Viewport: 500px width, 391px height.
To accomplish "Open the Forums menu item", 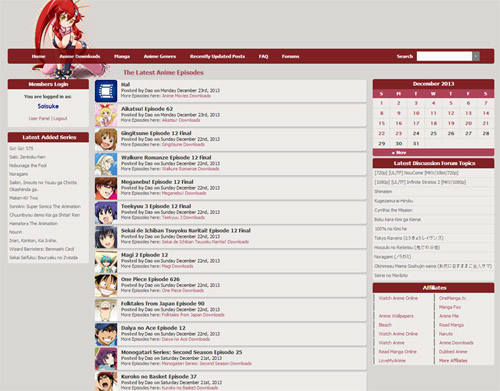I will point(290,56).
